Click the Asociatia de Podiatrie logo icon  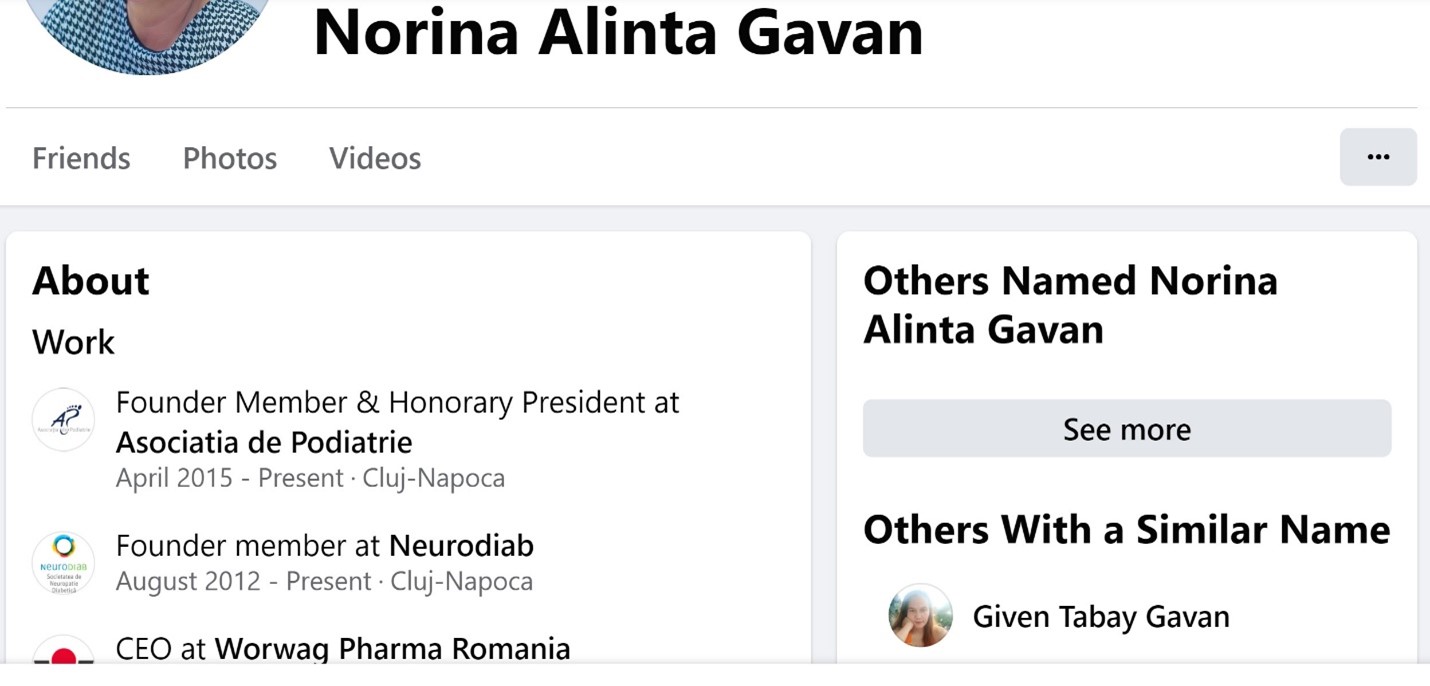tap(63, 420)
